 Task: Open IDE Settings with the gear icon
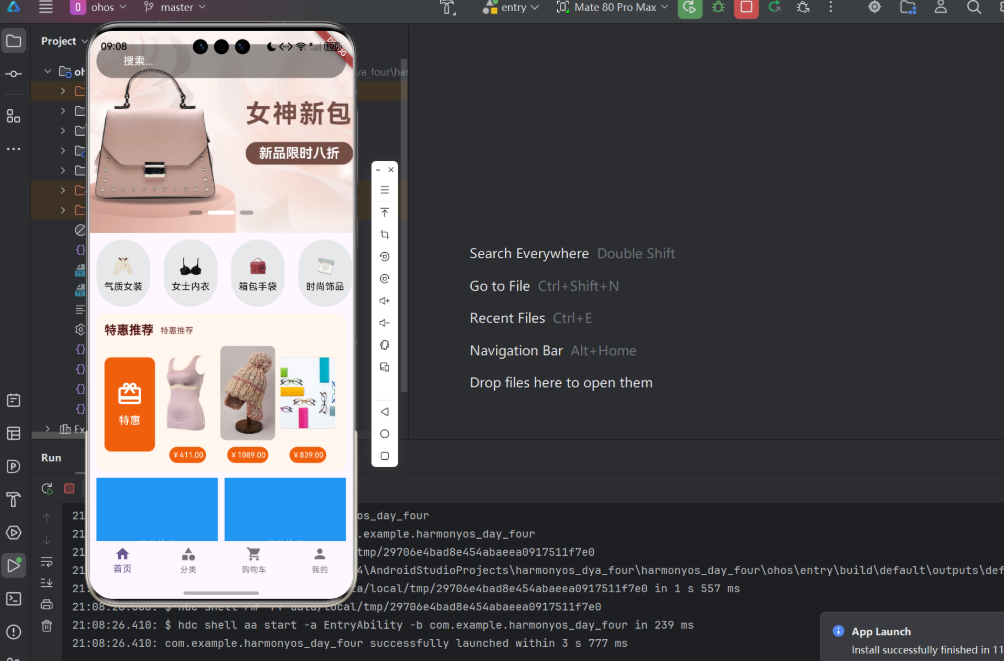point(874,8)
